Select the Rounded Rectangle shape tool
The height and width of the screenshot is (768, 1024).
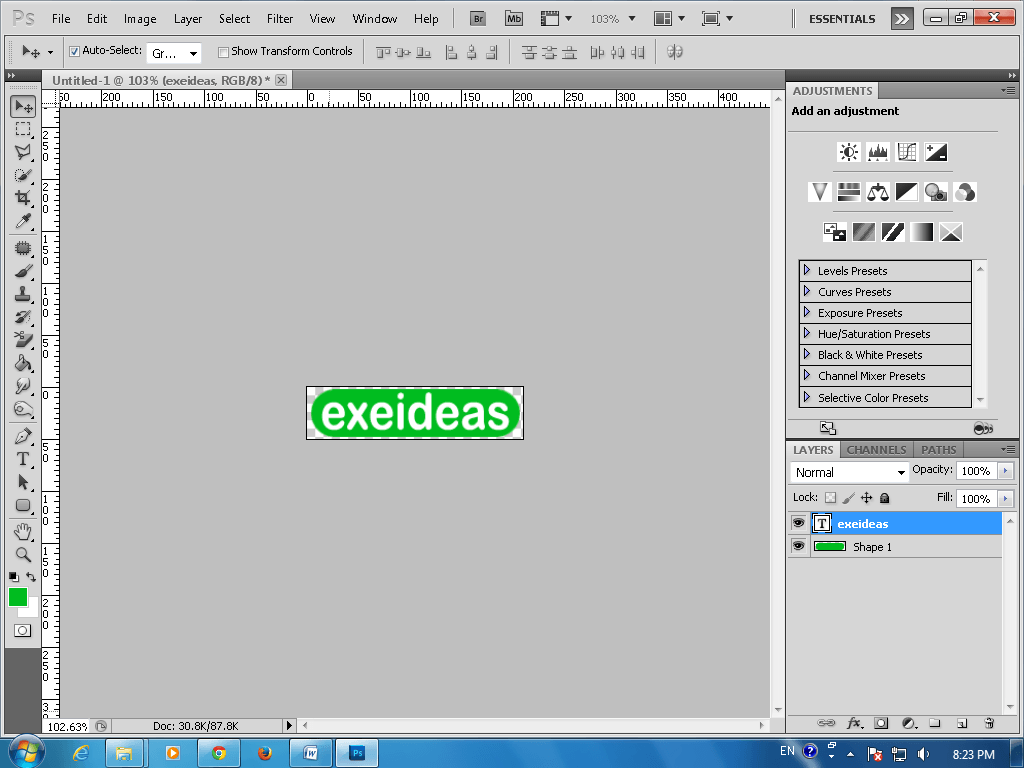23,505
